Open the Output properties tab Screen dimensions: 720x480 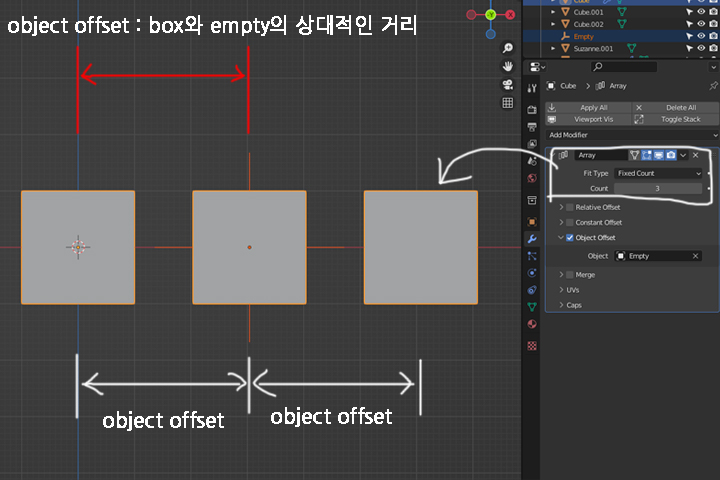click(x=532, y=127)
